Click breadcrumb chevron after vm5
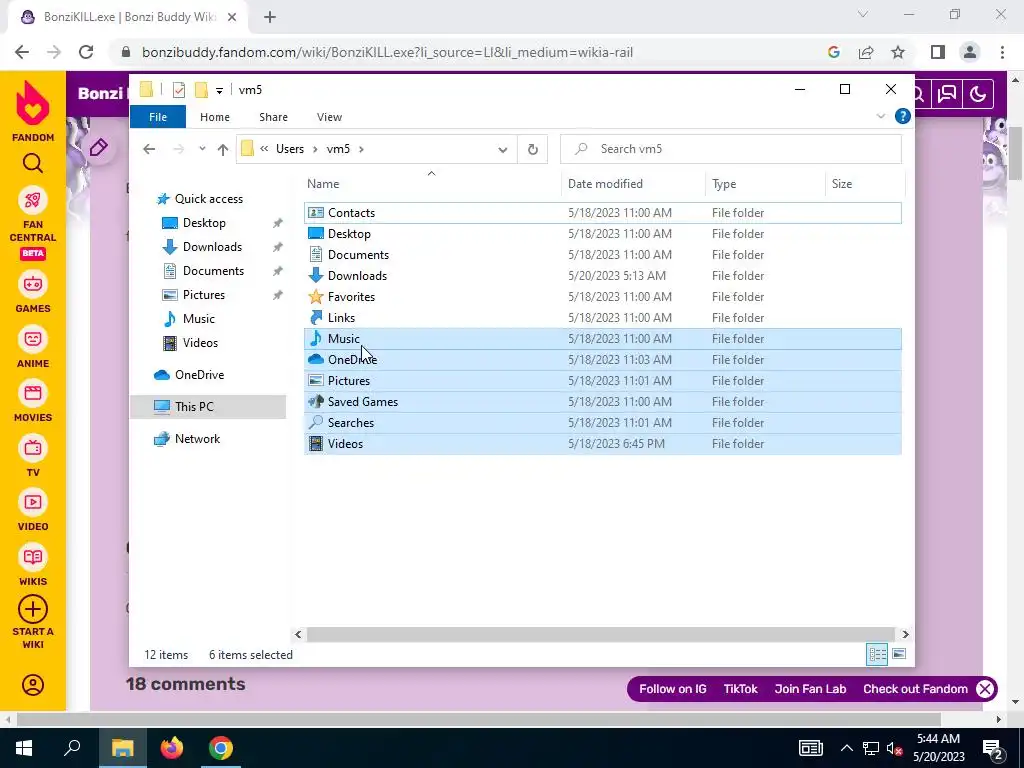 360,150
